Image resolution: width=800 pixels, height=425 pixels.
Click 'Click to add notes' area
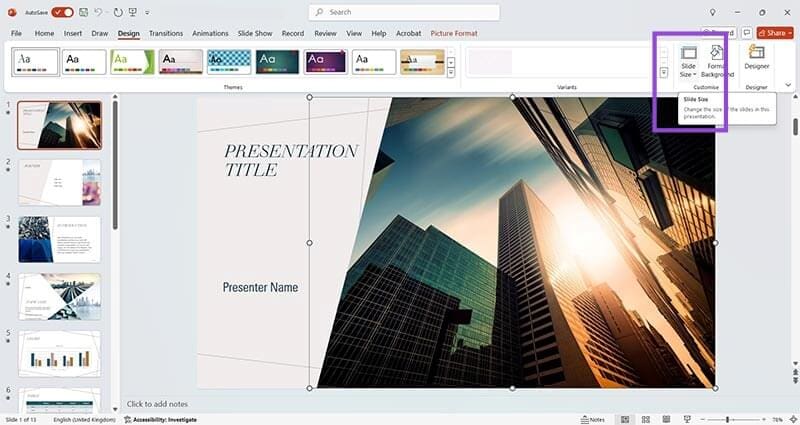[157, 404]
